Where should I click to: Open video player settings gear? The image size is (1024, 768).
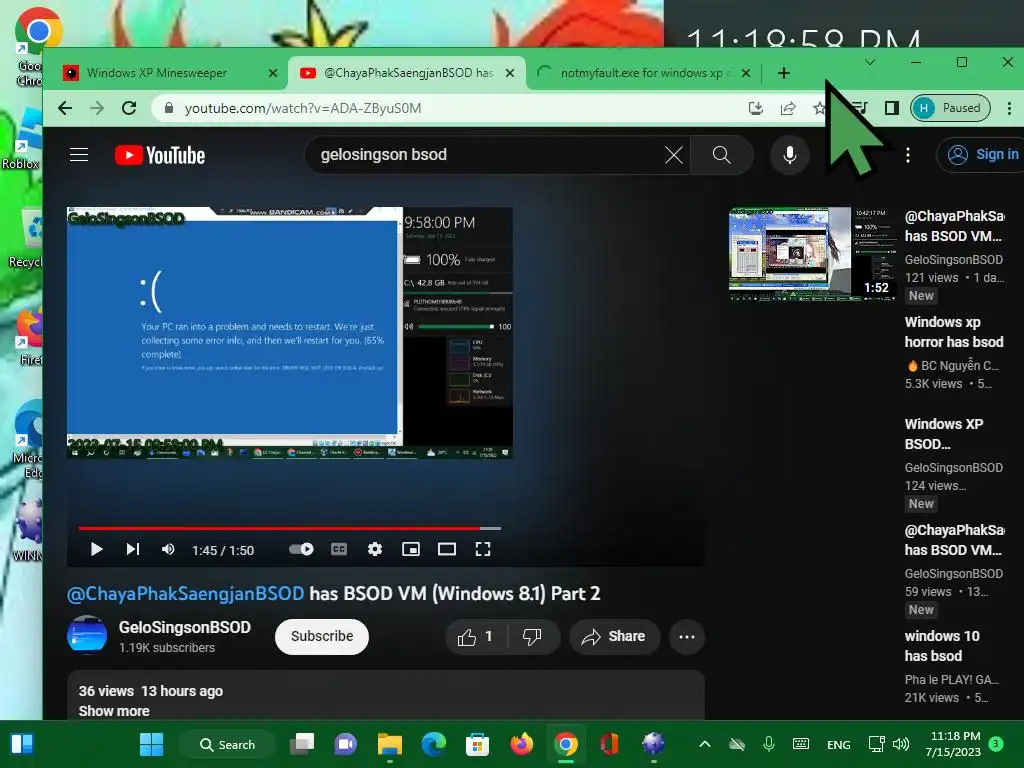[375, 549]
